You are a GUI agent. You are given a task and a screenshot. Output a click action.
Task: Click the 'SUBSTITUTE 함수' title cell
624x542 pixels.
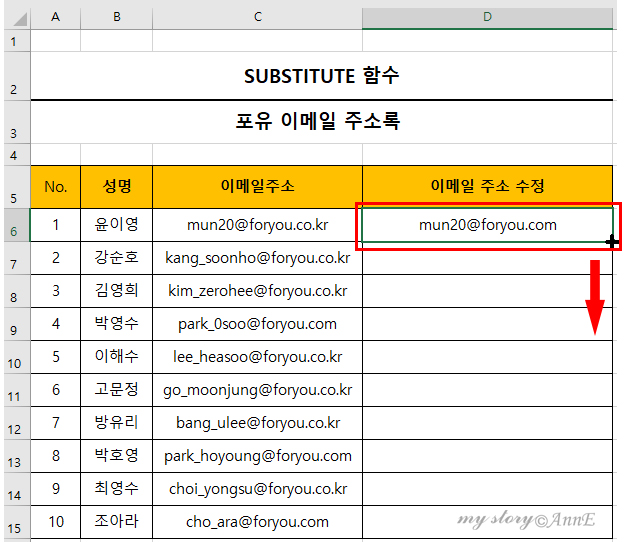coord(322,76)
